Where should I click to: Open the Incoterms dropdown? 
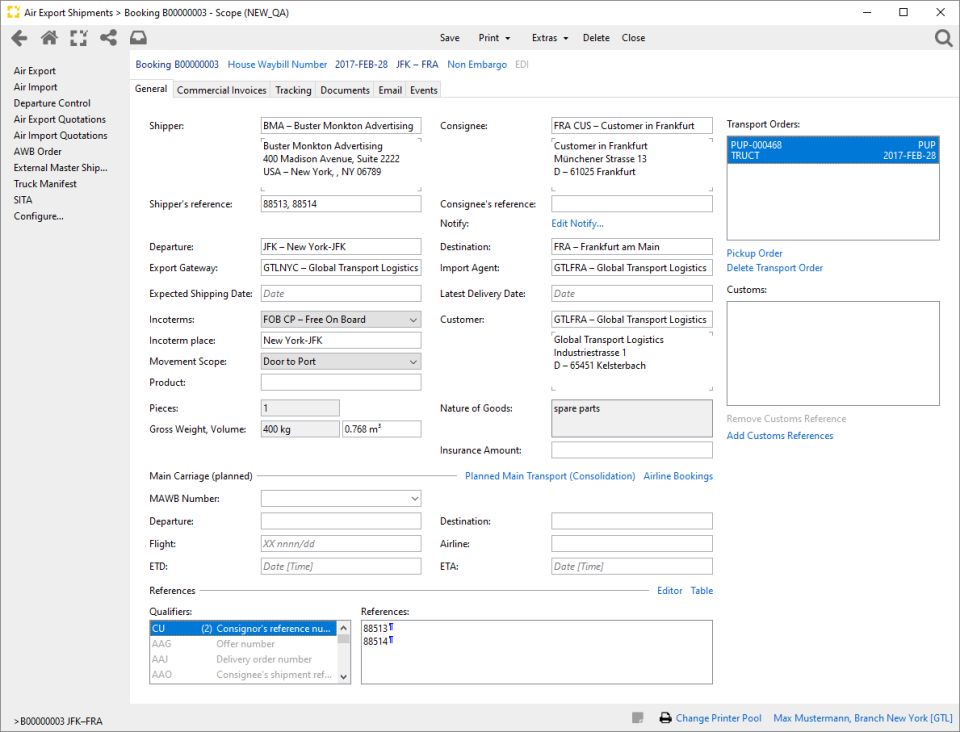coord(414,319)
